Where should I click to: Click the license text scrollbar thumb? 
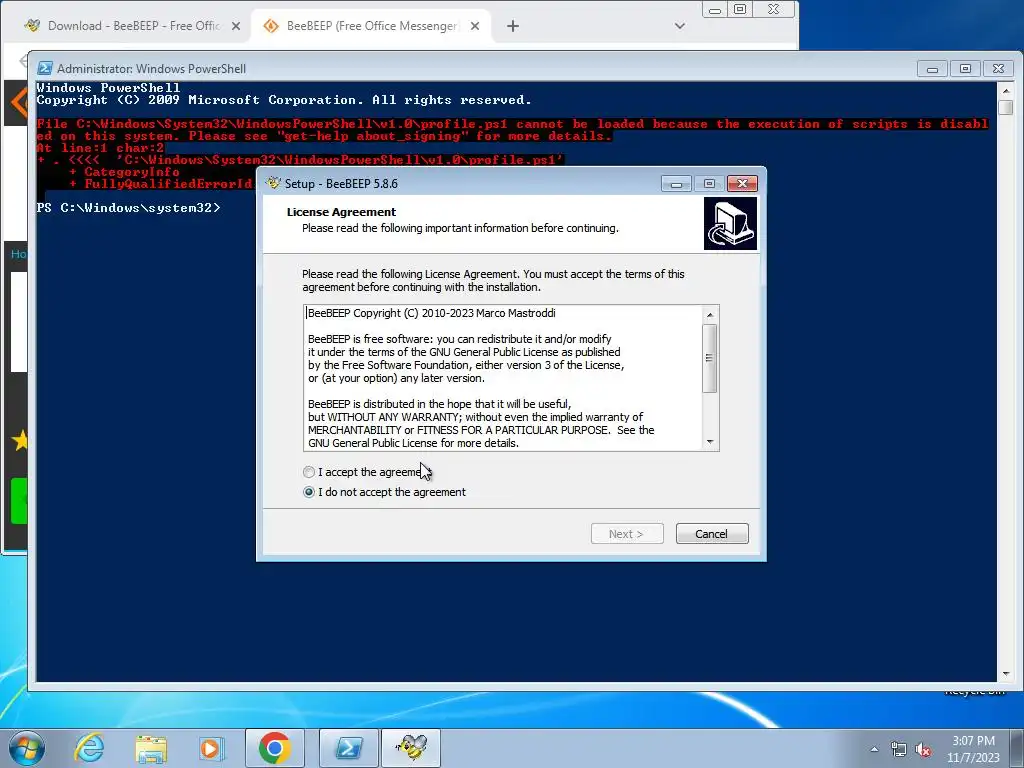pos(710,358)
